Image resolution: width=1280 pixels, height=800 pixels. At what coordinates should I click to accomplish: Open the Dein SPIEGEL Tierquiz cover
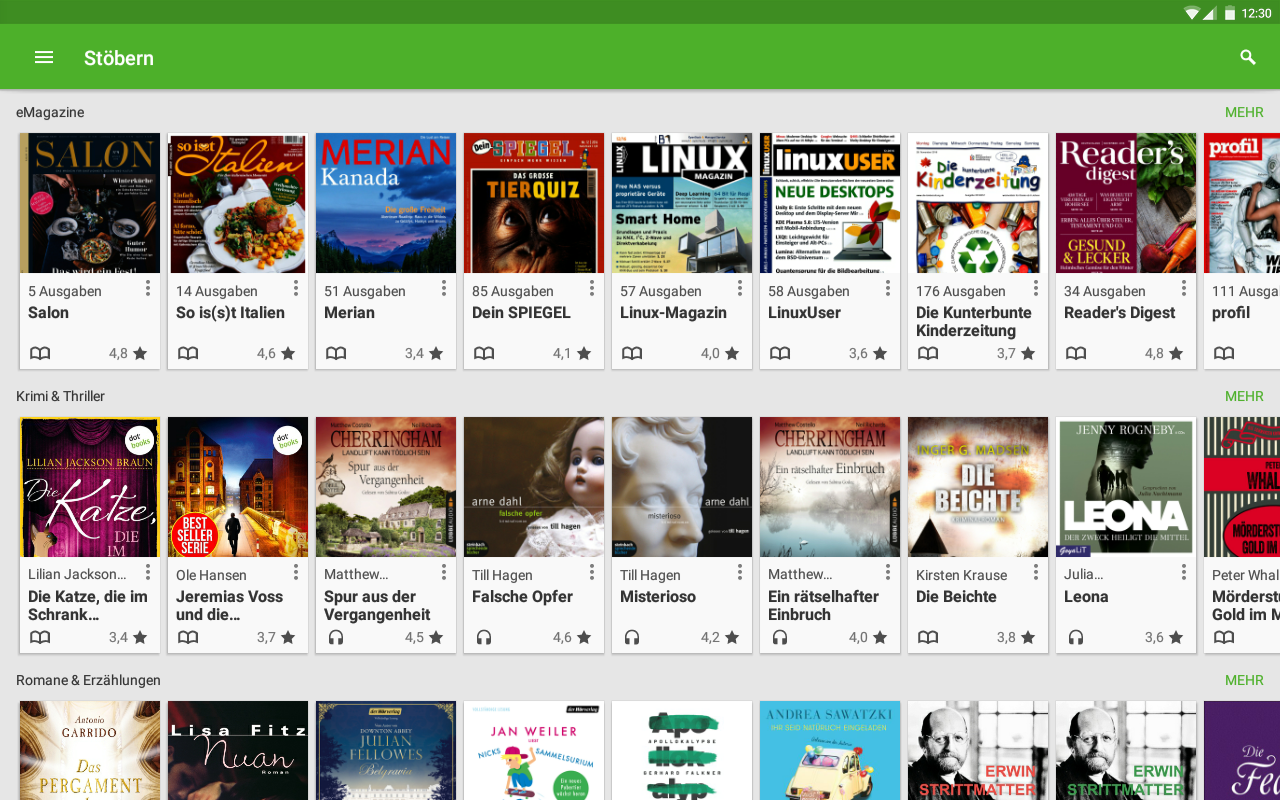click(x=534, y=203)
